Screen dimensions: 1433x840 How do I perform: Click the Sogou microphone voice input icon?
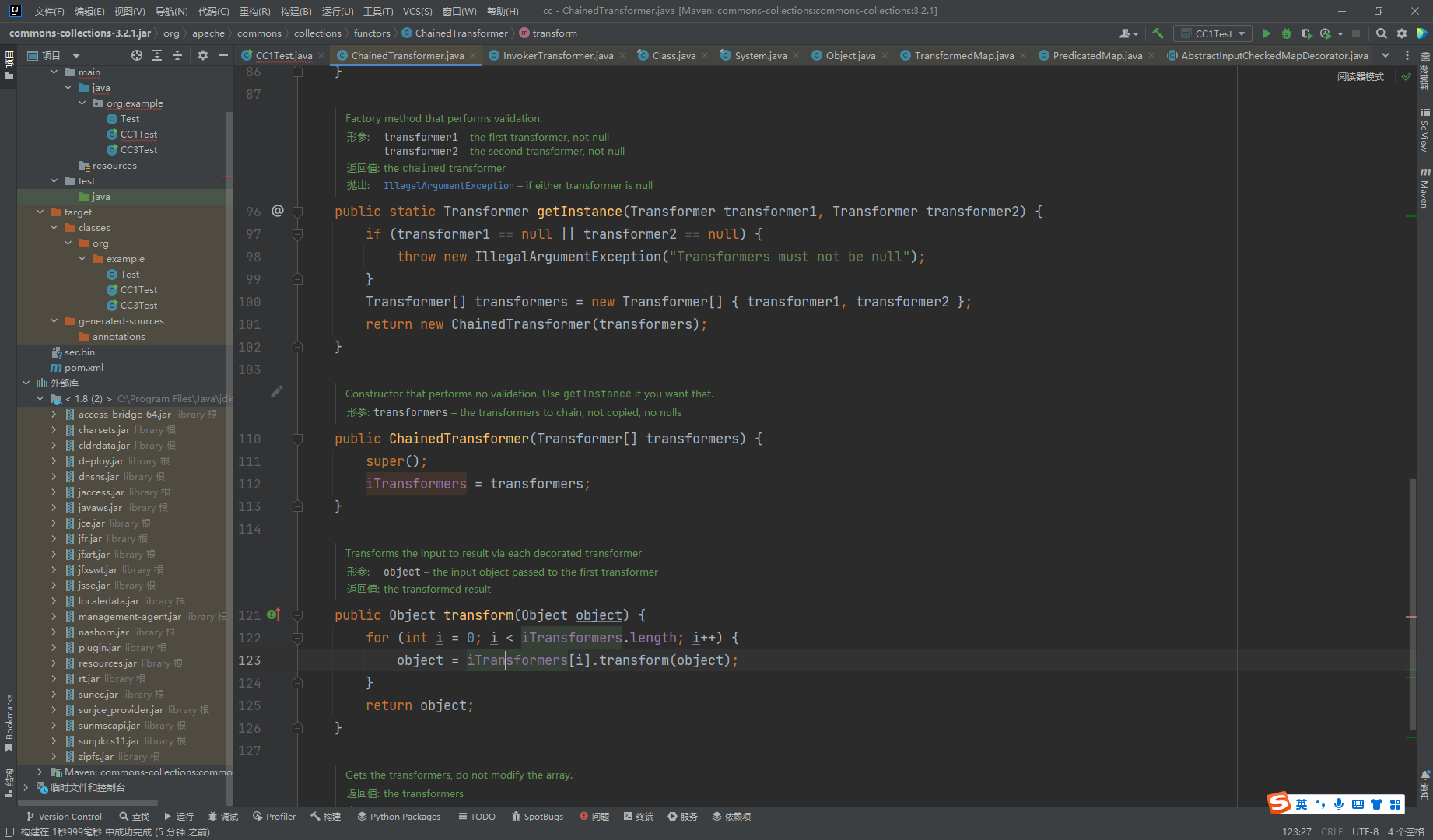pos(1338,804)
